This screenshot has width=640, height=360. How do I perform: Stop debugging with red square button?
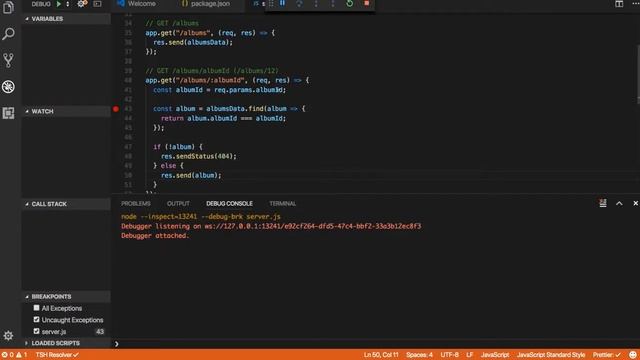coord(367,3)
